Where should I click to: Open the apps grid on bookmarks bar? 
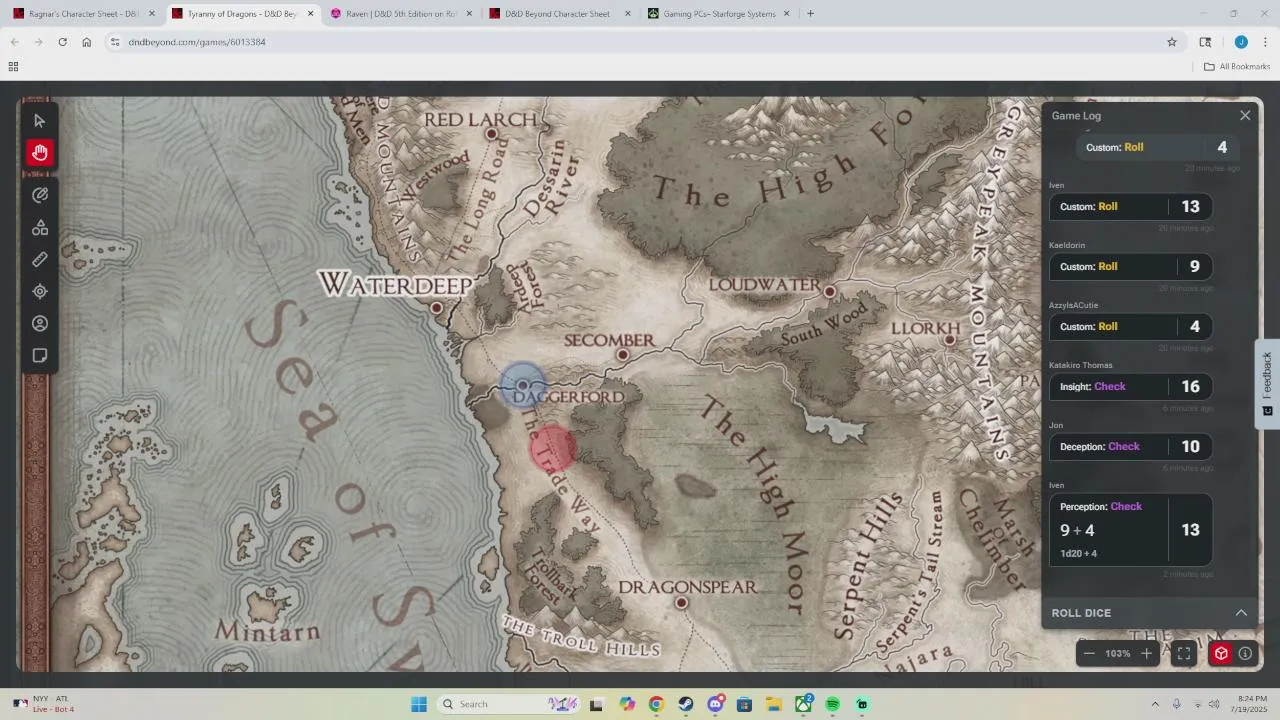13,67
